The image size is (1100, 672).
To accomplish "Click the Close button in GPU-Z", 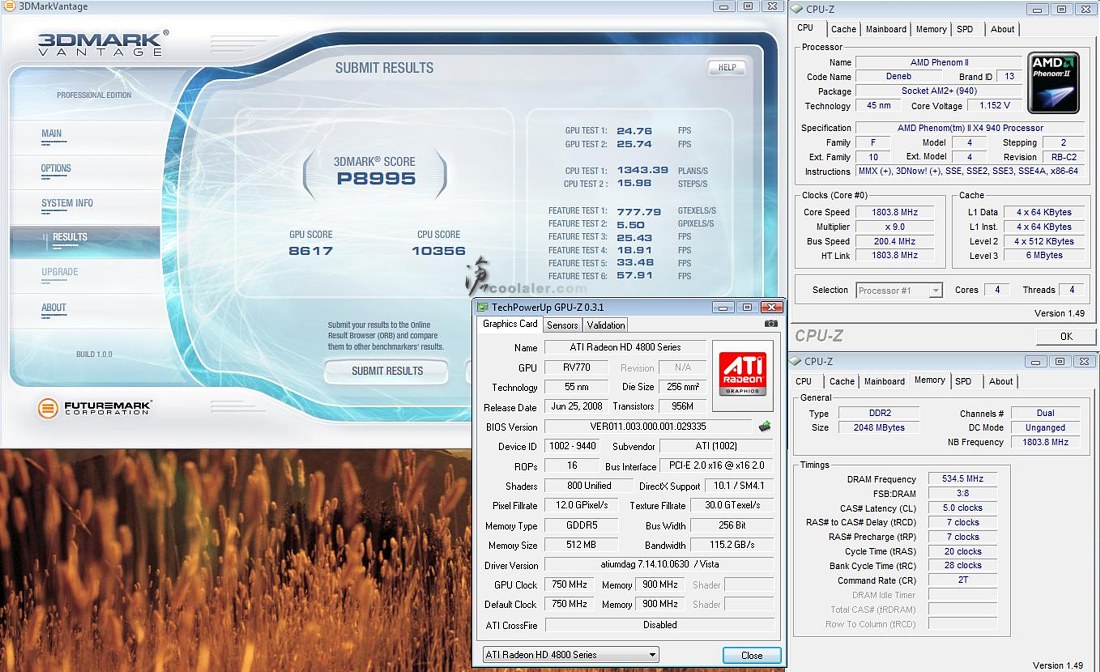I will (x=751, y=655).
